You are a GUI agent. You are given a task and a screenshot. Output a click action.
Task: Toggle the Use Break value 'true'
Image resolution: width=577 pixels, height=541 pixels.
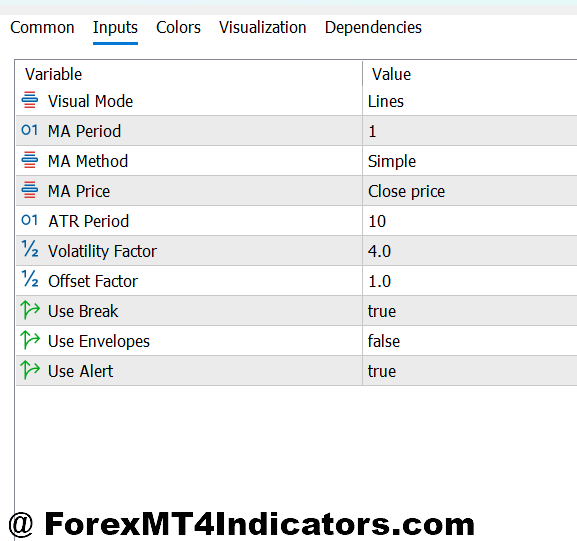pos(382,311)
